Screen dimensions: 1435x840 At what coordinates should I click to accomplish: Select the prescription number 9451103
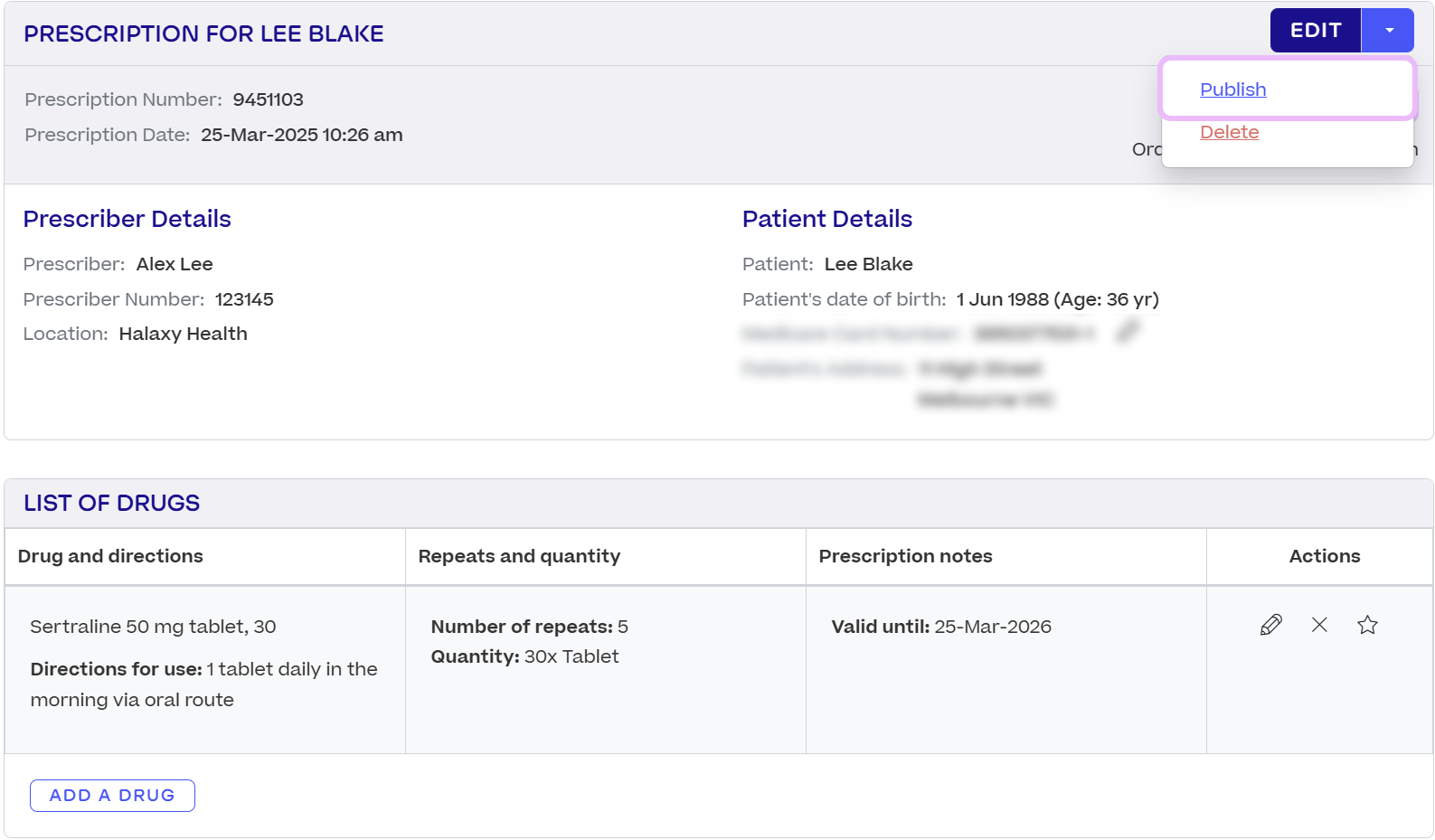[268, 99]
